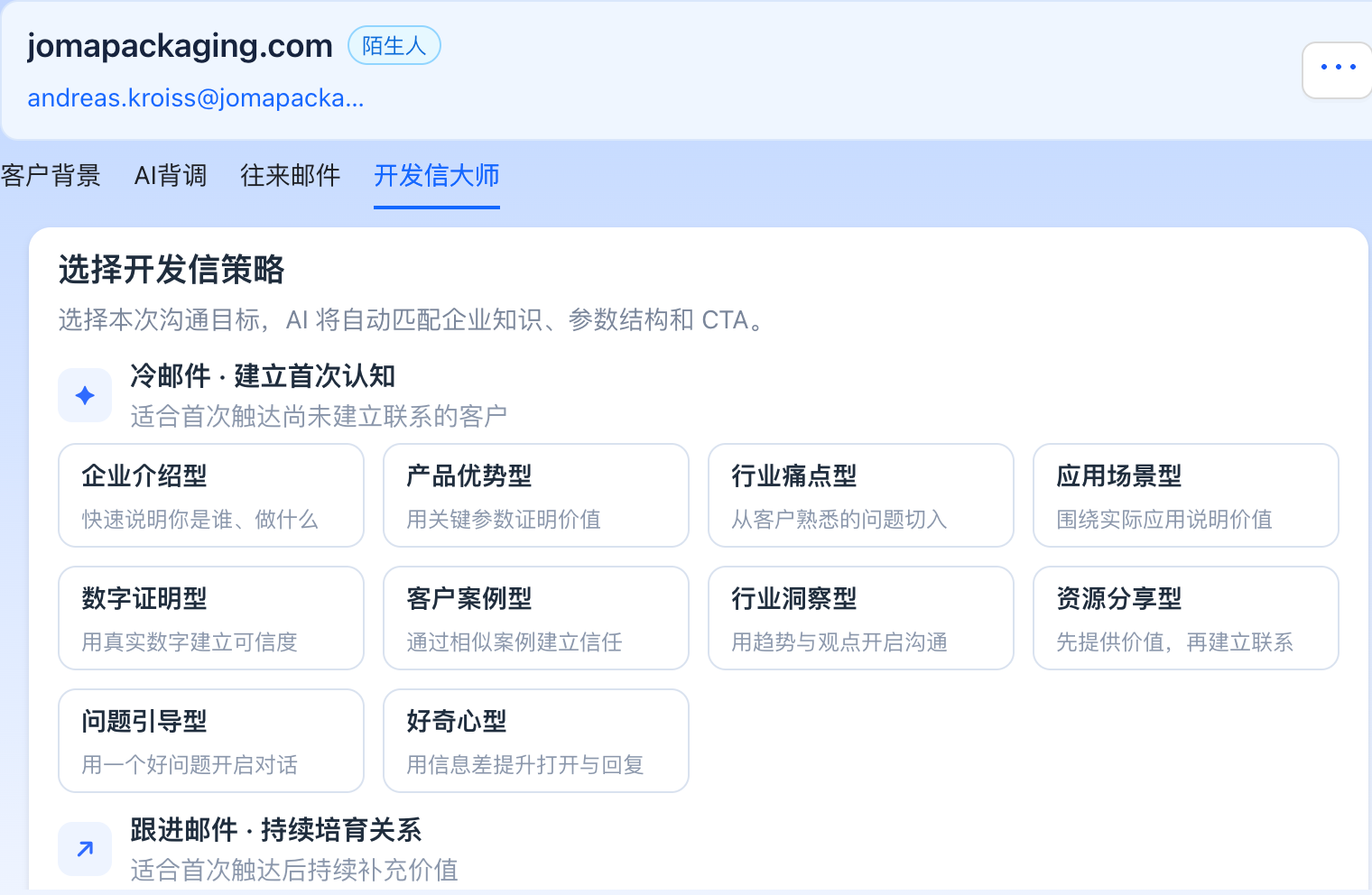This screenshot has width=1372, height=895.
Task: Go to the 往来邮件 tab
Action: [x=291, y=175]
